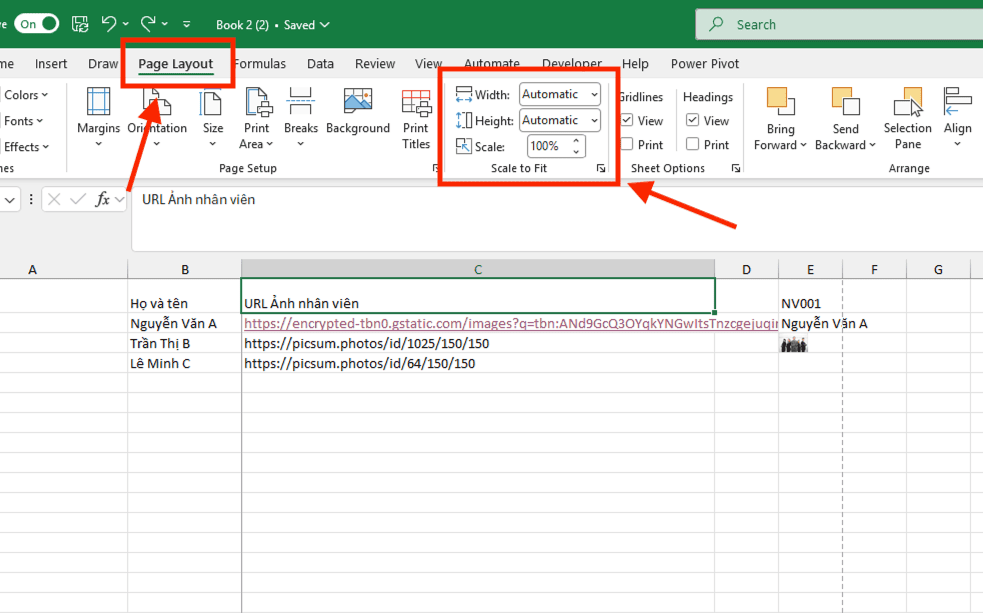Open the Review tab
Viewport: 983px width, 613px height.
375,64
